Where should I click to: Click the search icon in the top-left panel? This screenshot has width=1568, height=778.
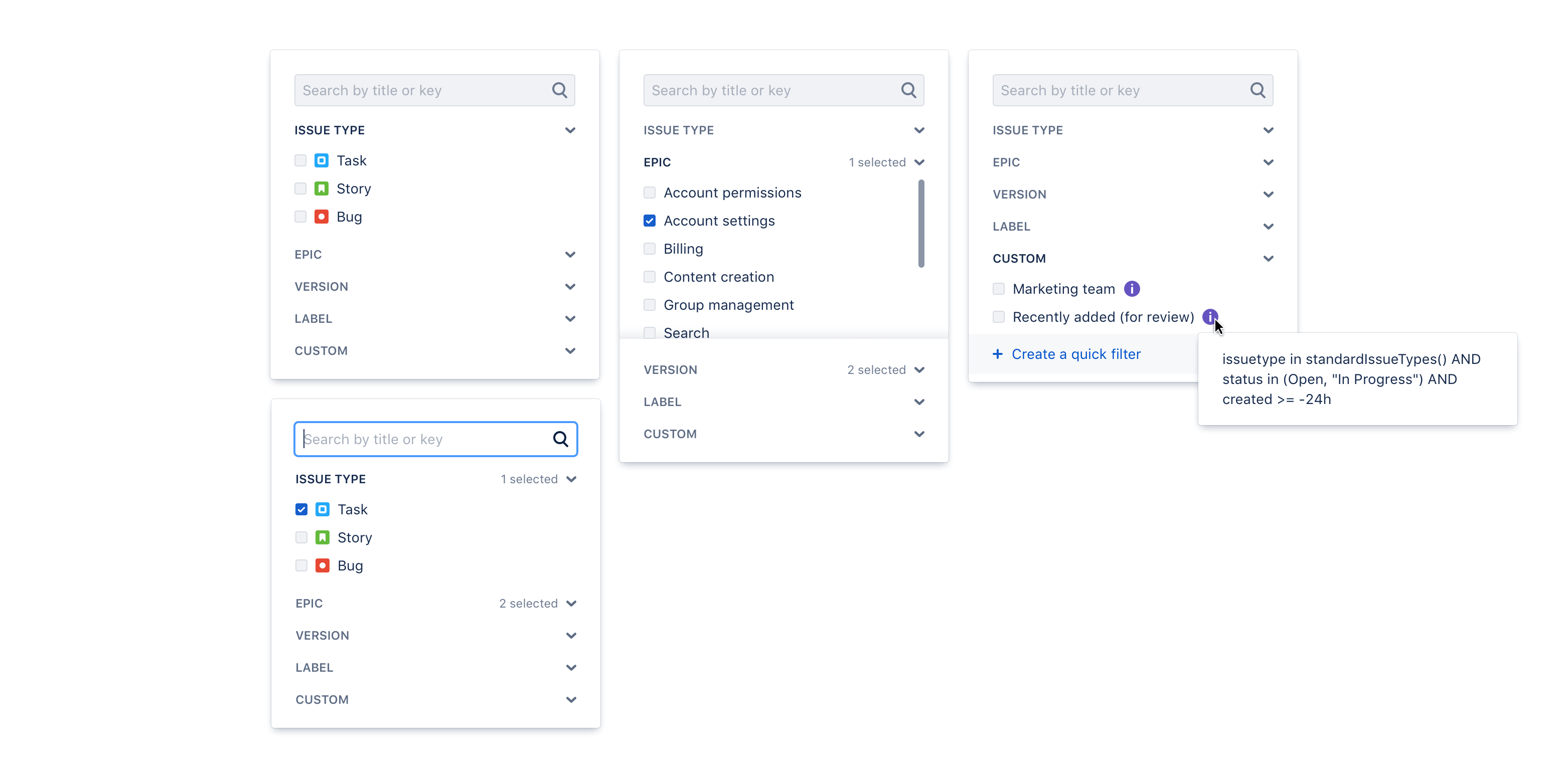tap(559, 90)
